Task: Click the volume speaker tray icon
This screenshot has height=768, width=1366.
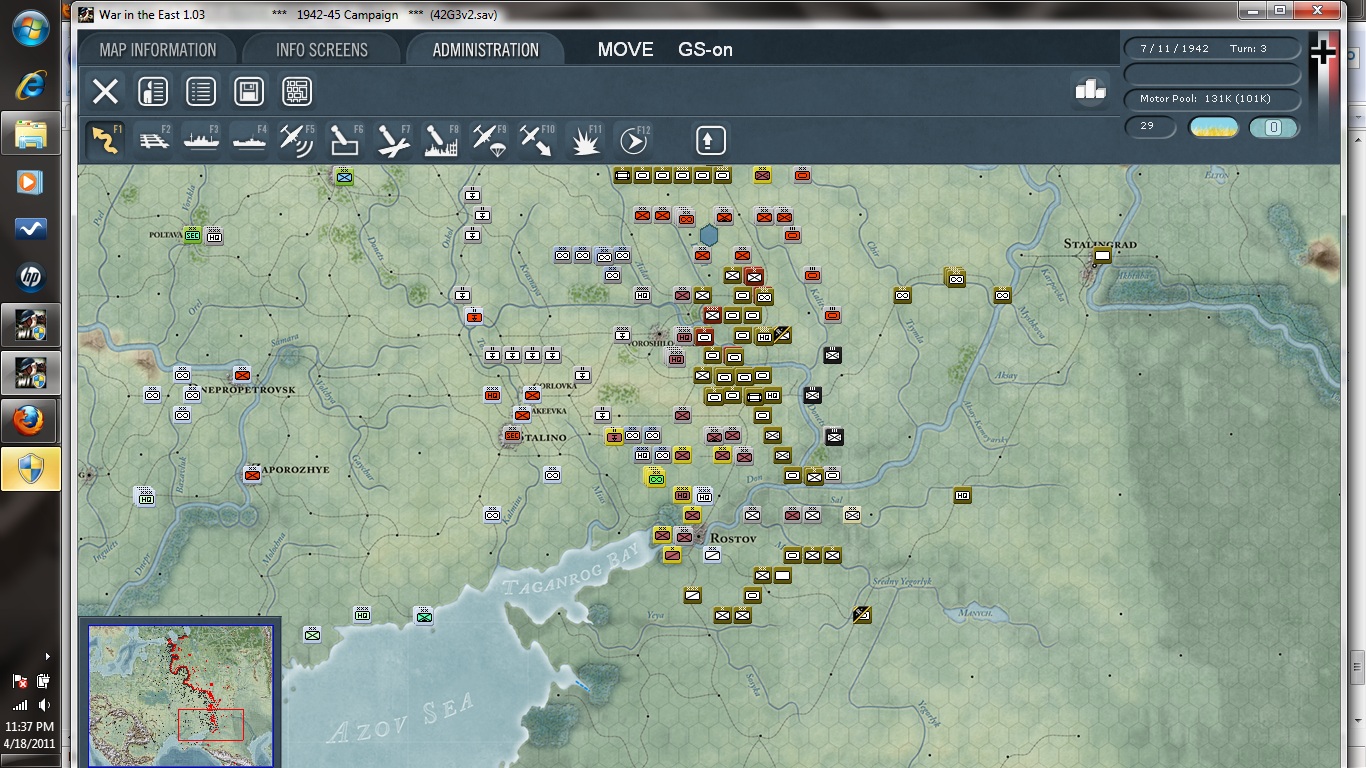Action: (44, 705)
